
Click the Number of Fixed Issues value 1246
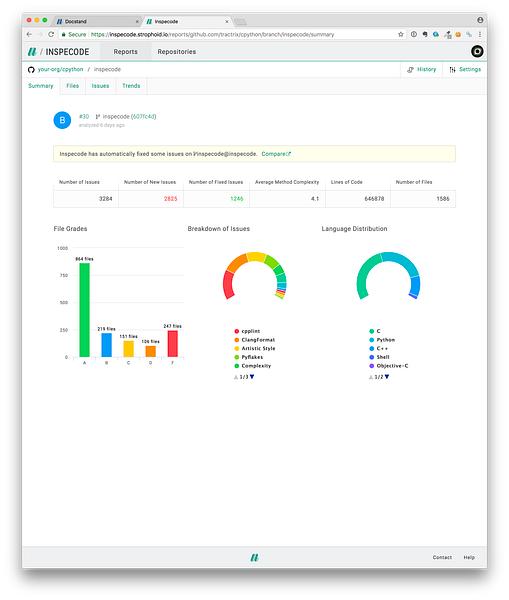237,199
